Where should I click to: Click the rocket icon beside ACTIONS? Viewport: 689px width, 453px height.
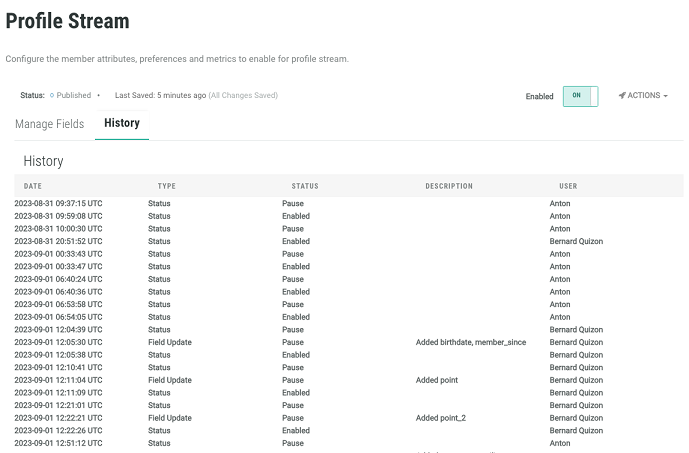pos(622,96)
